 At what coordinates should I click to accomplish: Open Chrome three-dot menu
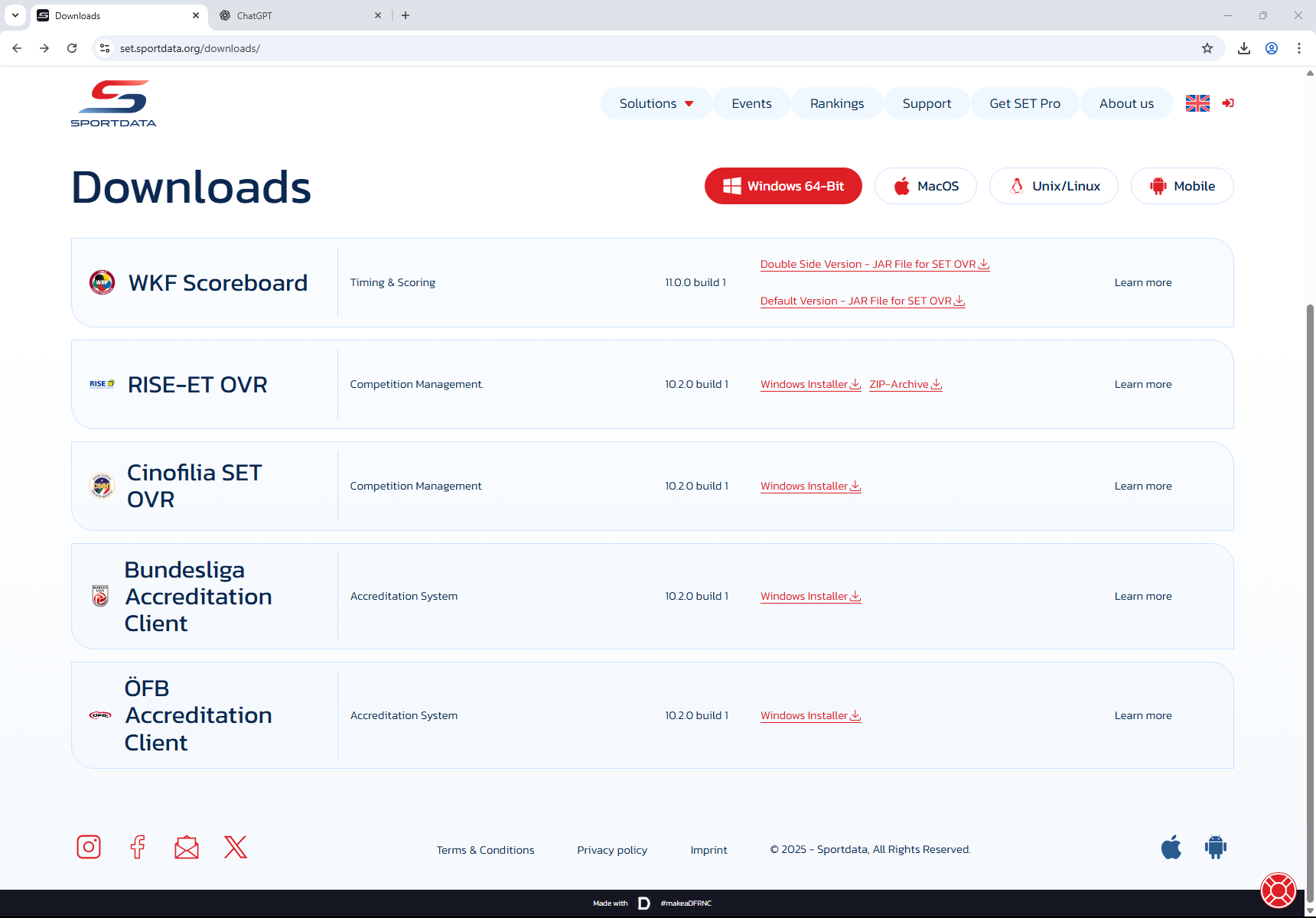click(x=1299, y=48)
